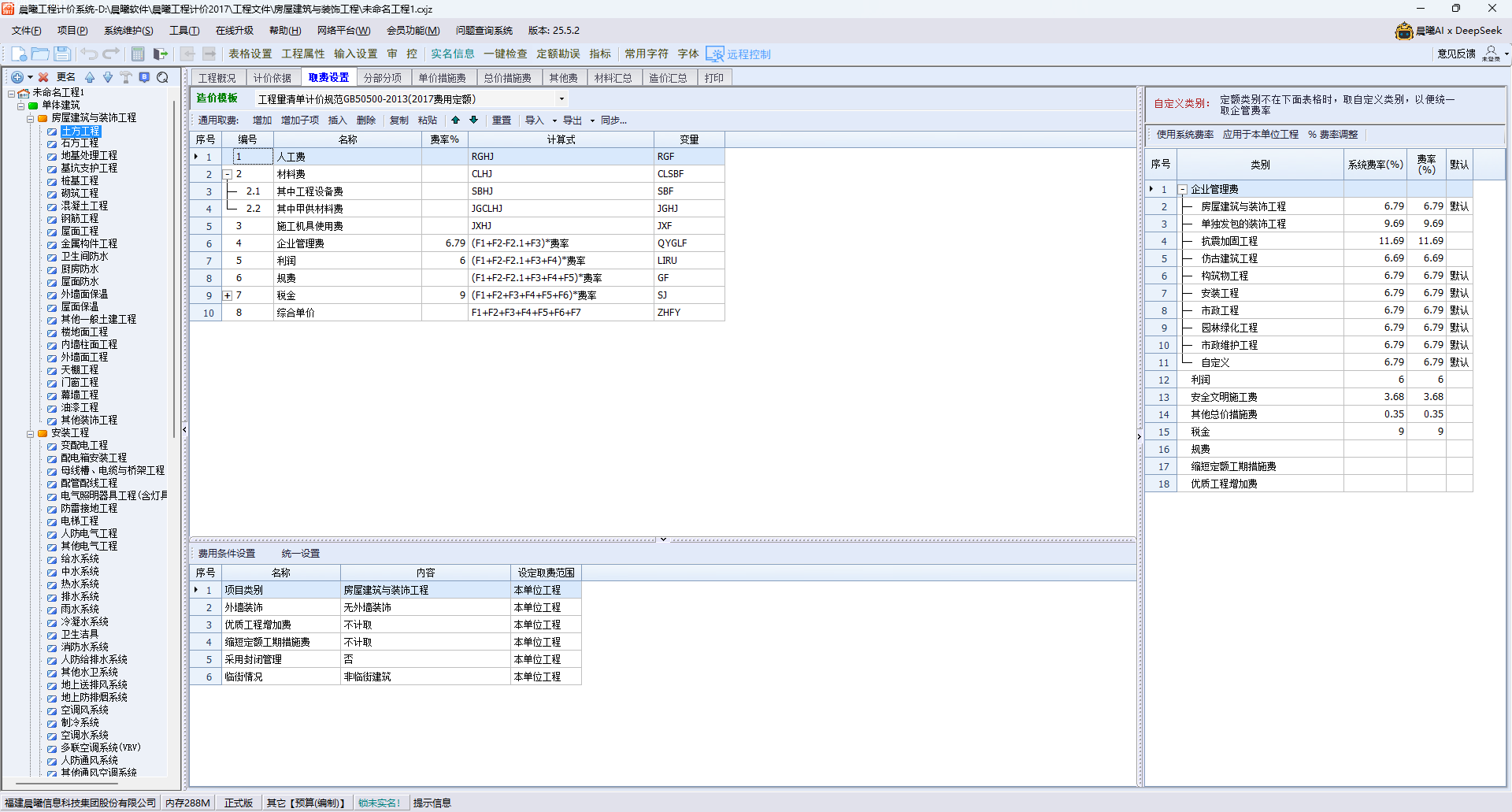Select 混凝土工程 tree node

[x=84, y=206]
